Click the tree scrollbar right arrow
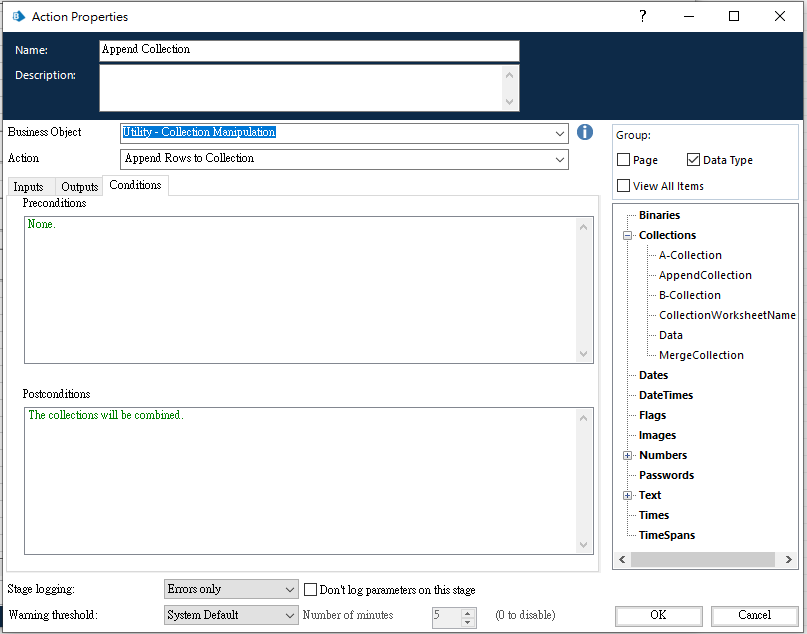Image resolution: width=807 pixels, height=634 pixels. [x=788, y=560]
